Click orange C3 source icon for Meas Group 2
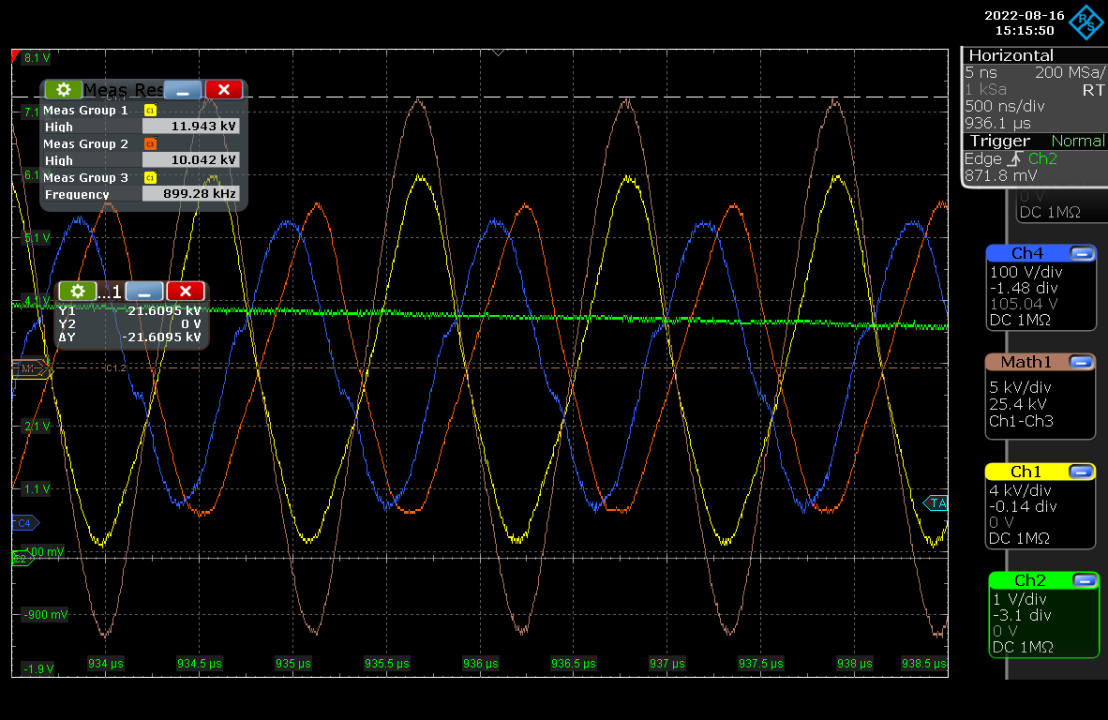 tap(150, 144)
